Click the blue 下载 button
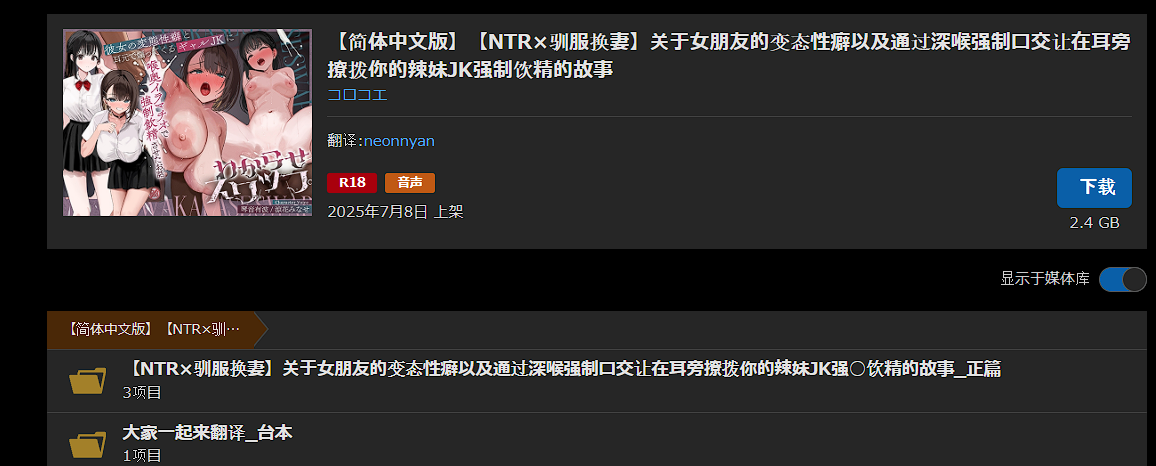Viewport: 1156px width, 466px height. [x=1094, y=188]
